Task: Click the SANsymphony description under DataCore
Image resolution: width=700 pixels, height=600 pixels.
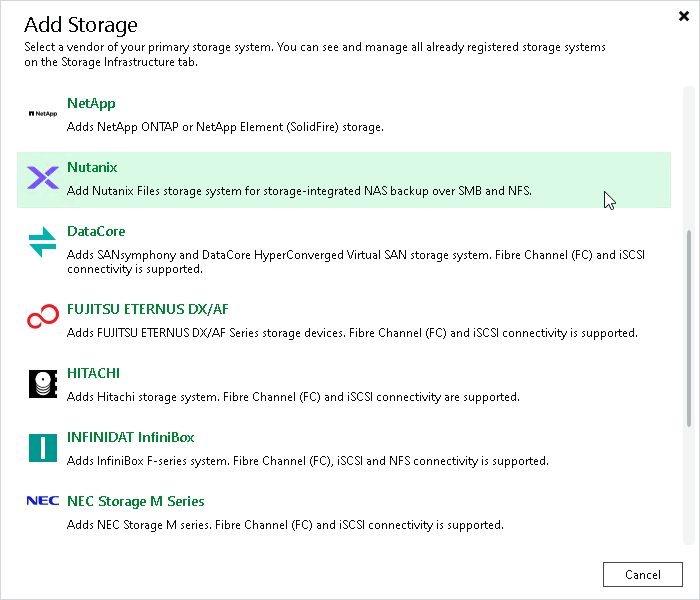Action: click(x=356, y=262)
